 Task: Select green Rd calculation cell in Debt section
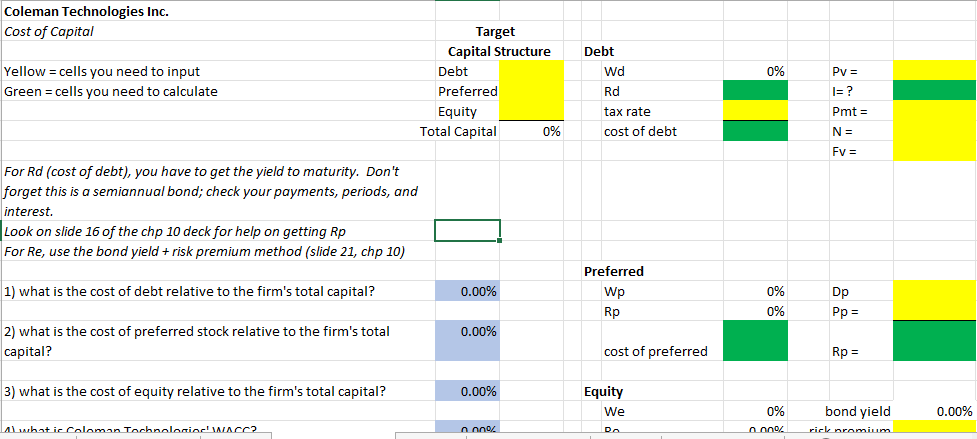[755, 91]
